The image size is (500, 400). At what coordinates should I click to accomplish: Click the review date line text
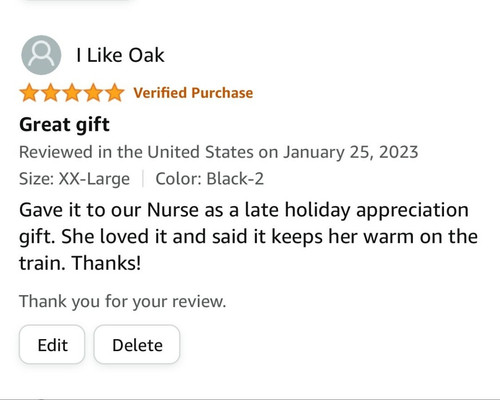point(219,152)
